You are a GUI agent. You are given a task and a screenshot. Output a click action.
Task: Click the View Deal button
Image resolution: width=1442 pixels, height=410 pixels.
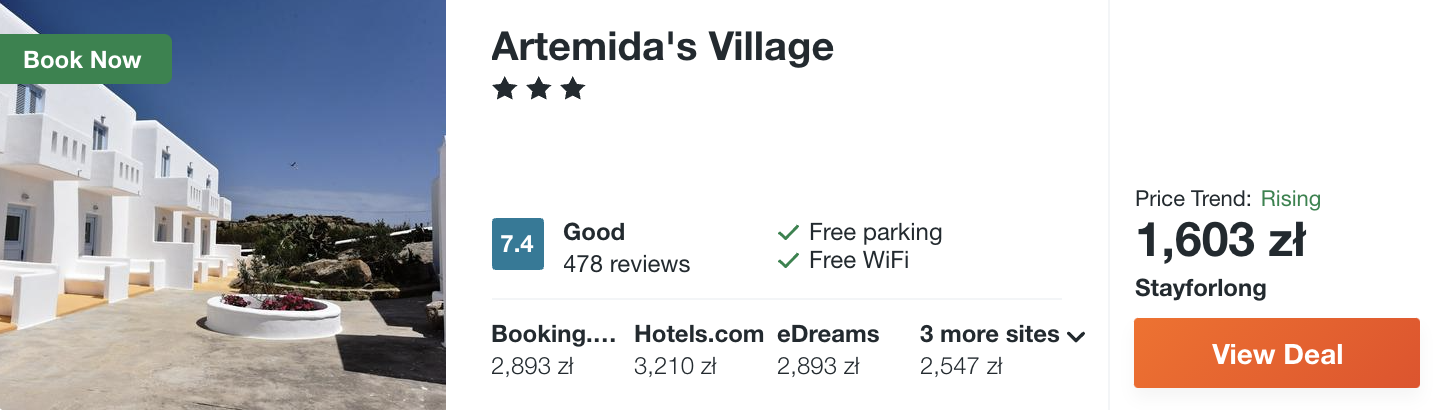[1277, 353]
